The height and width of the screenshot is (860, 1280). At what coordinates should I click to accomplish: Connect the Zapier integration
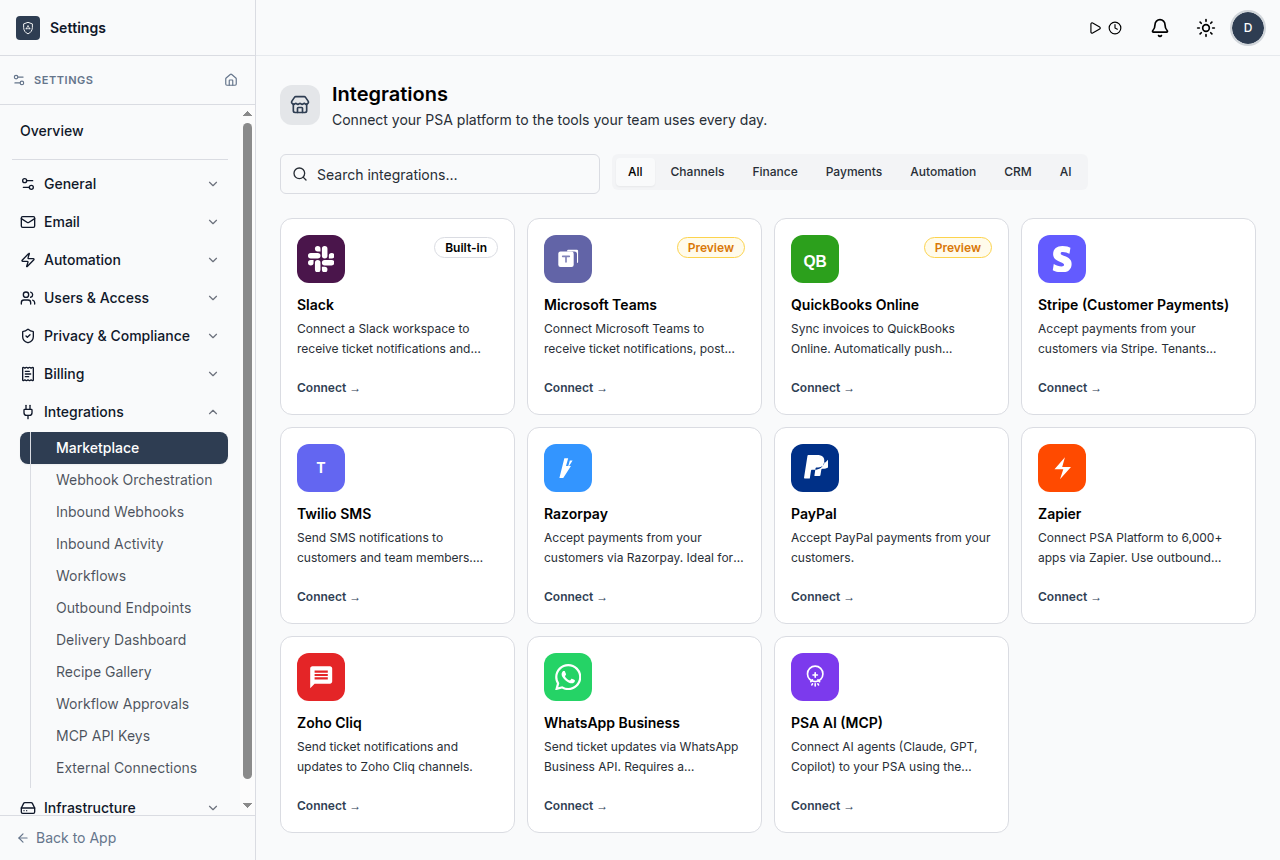click(1069, 597)
